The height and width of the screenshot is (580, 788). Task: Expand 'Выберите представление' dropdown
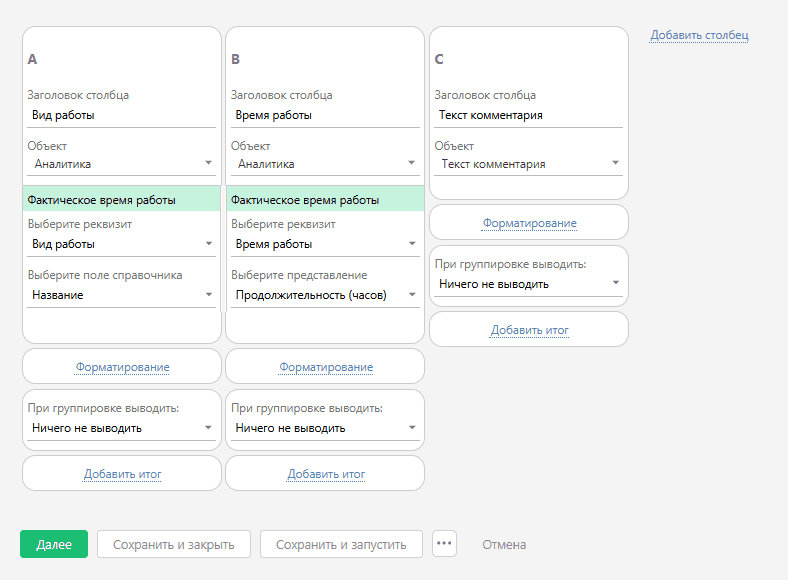(325, 295)
